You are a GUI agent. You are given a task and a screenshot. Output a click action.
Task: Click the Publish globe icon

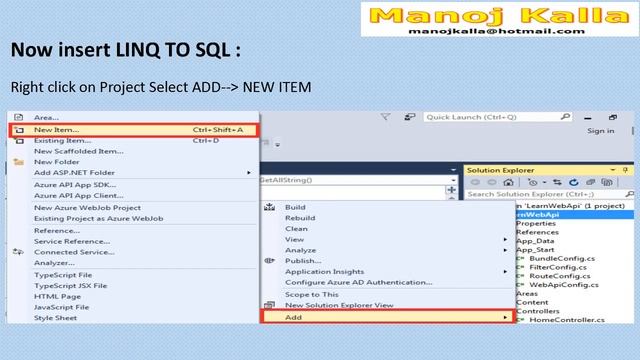[x=269, y=260]
